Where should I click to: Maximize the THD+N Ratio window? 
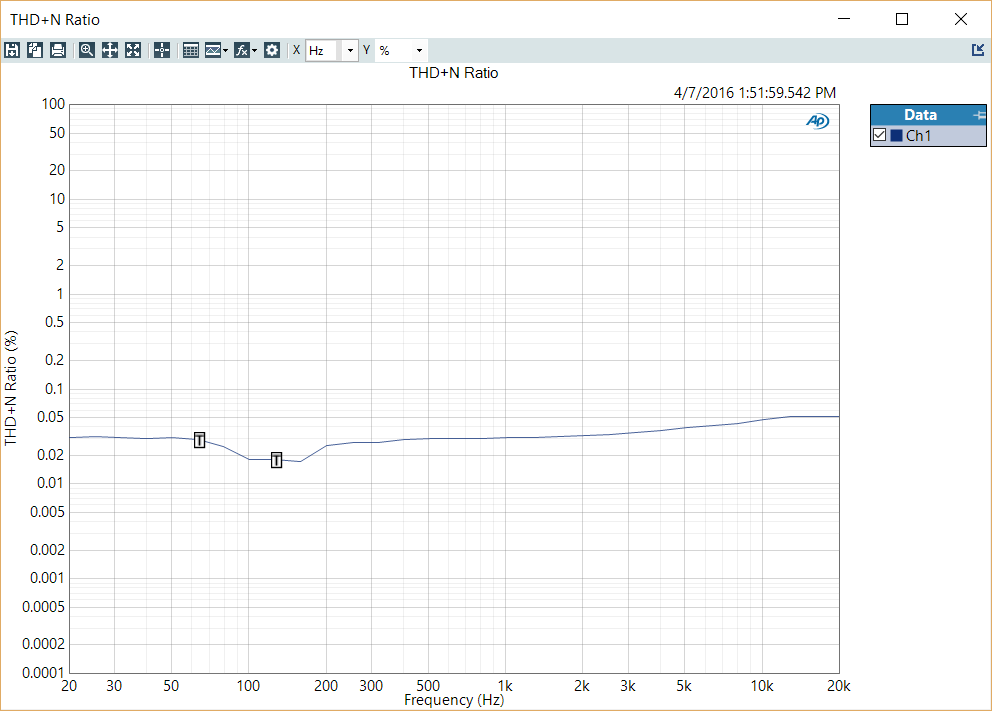point(902,19)
